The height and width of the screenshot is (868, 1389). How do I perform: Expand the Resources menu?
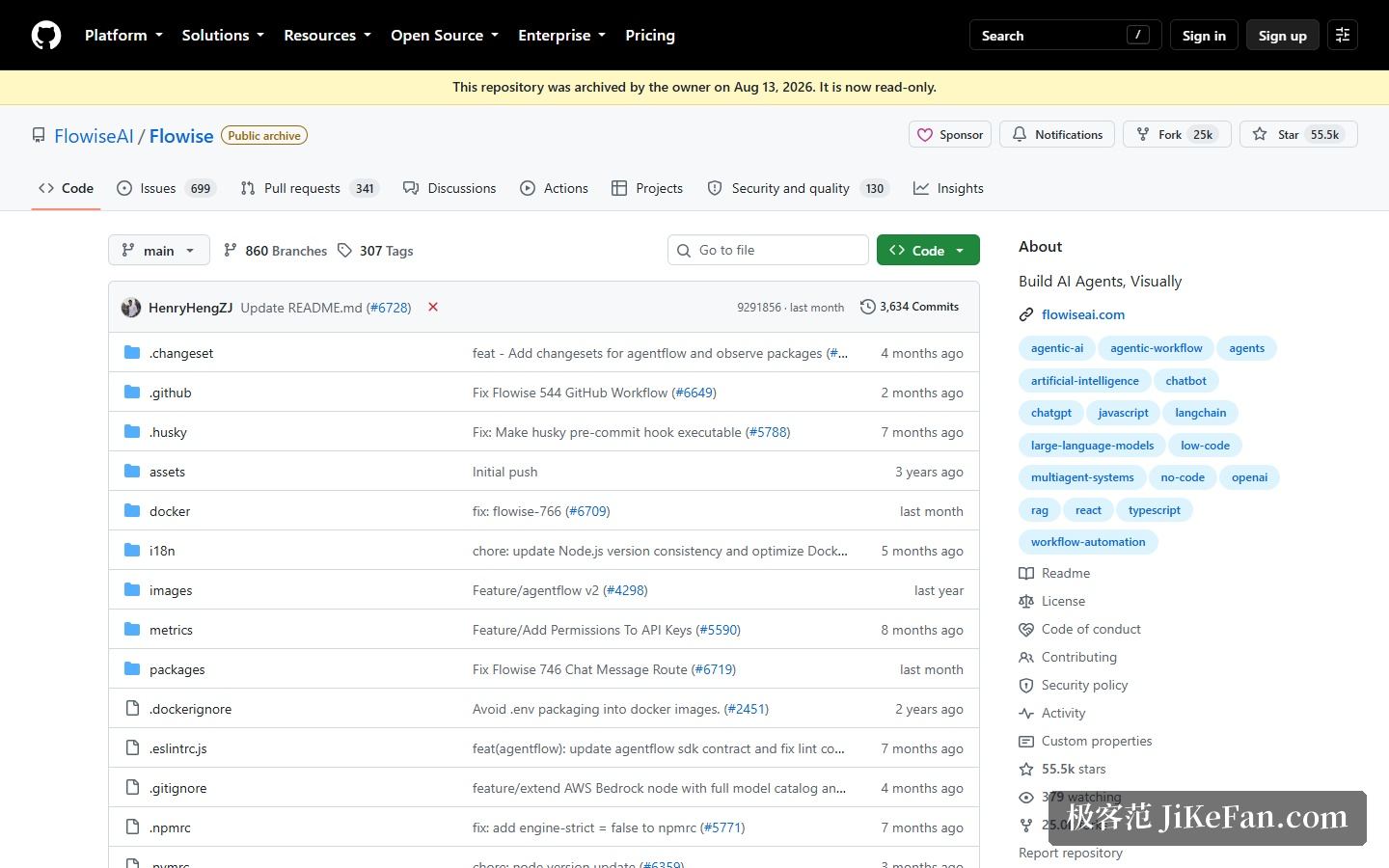click(327, 35)
